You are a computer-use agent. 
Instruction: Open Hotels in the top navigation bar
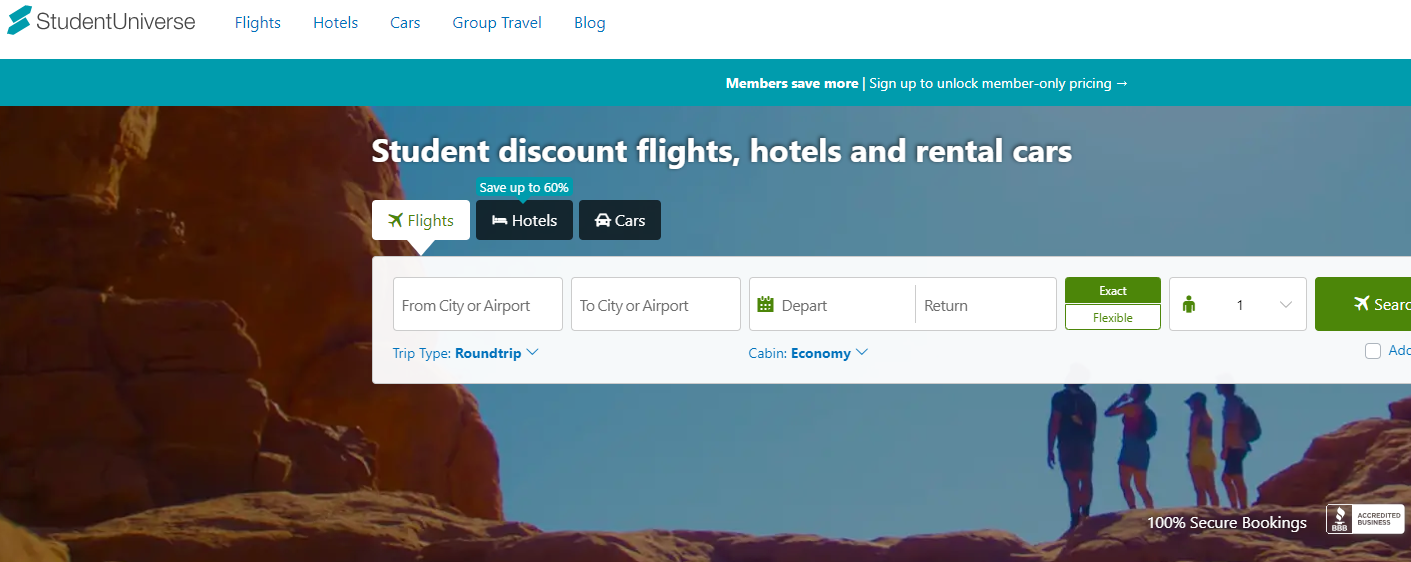tap(335, 23)
